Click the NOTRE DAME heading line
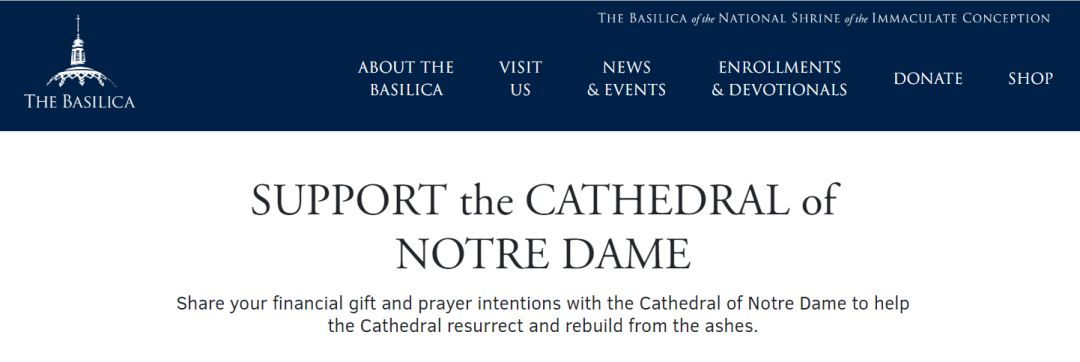1080x362 pixels. 542,253
